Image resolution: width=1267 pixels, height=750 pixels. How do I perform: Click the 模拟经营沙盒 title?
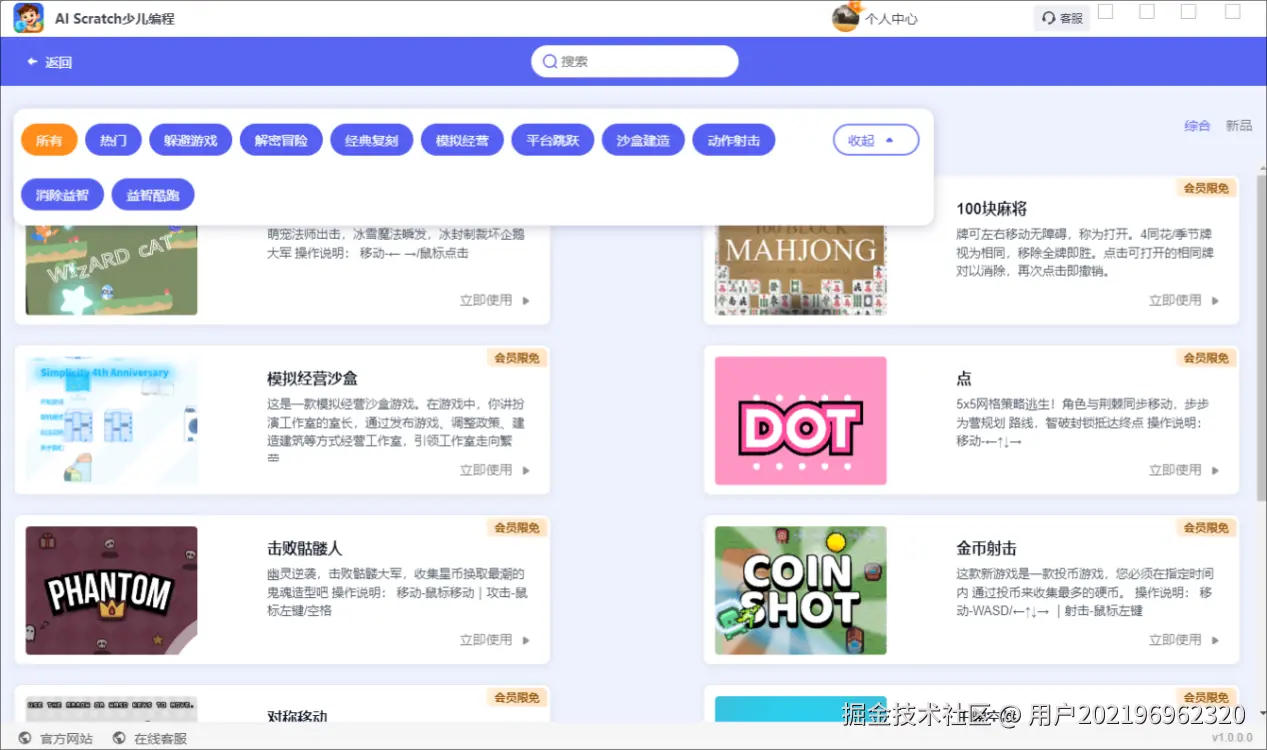pyautogui.click(x=312, y=378)
